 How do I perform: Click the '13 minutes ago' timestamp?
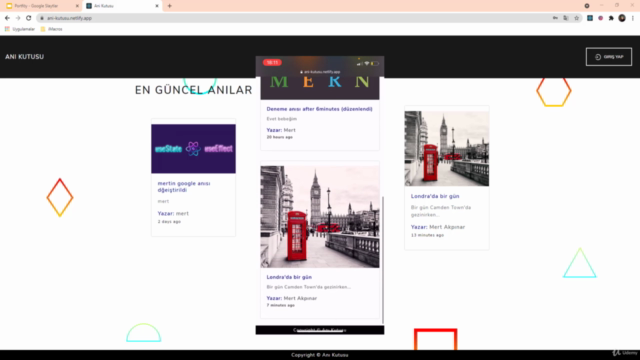coord(427,235)
